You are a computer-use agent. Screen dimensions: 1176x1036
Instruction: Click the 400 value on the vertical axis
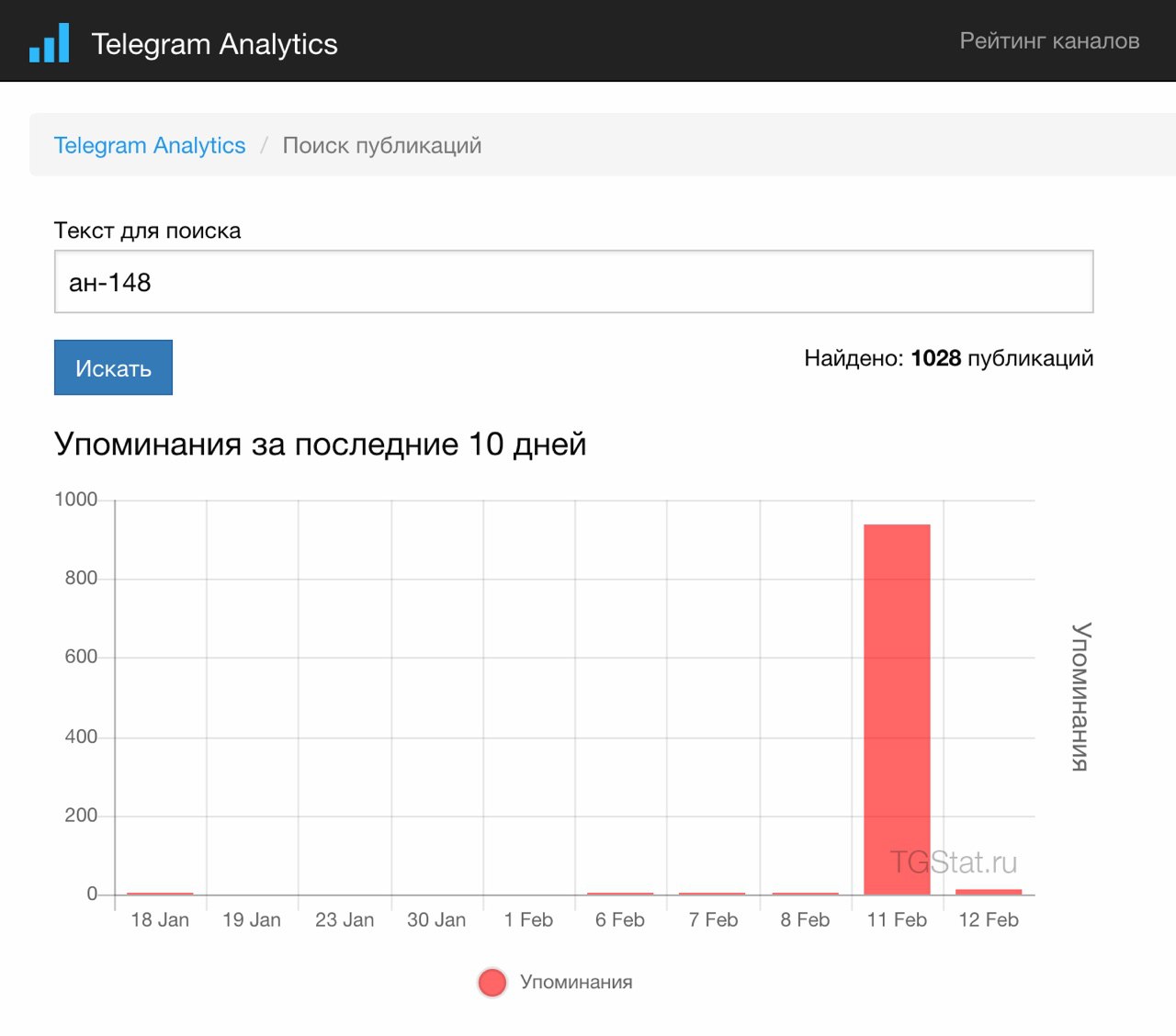[x=81, y=737]
